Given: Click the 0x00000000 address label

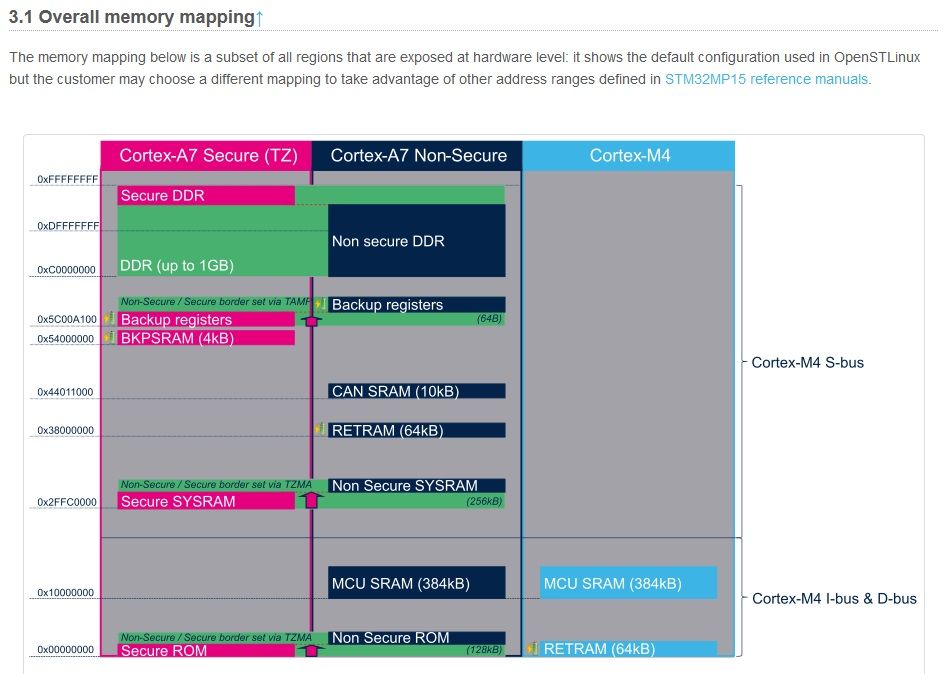Looking at the screenshot, I should pyautogui.click(x=66, y=649).
